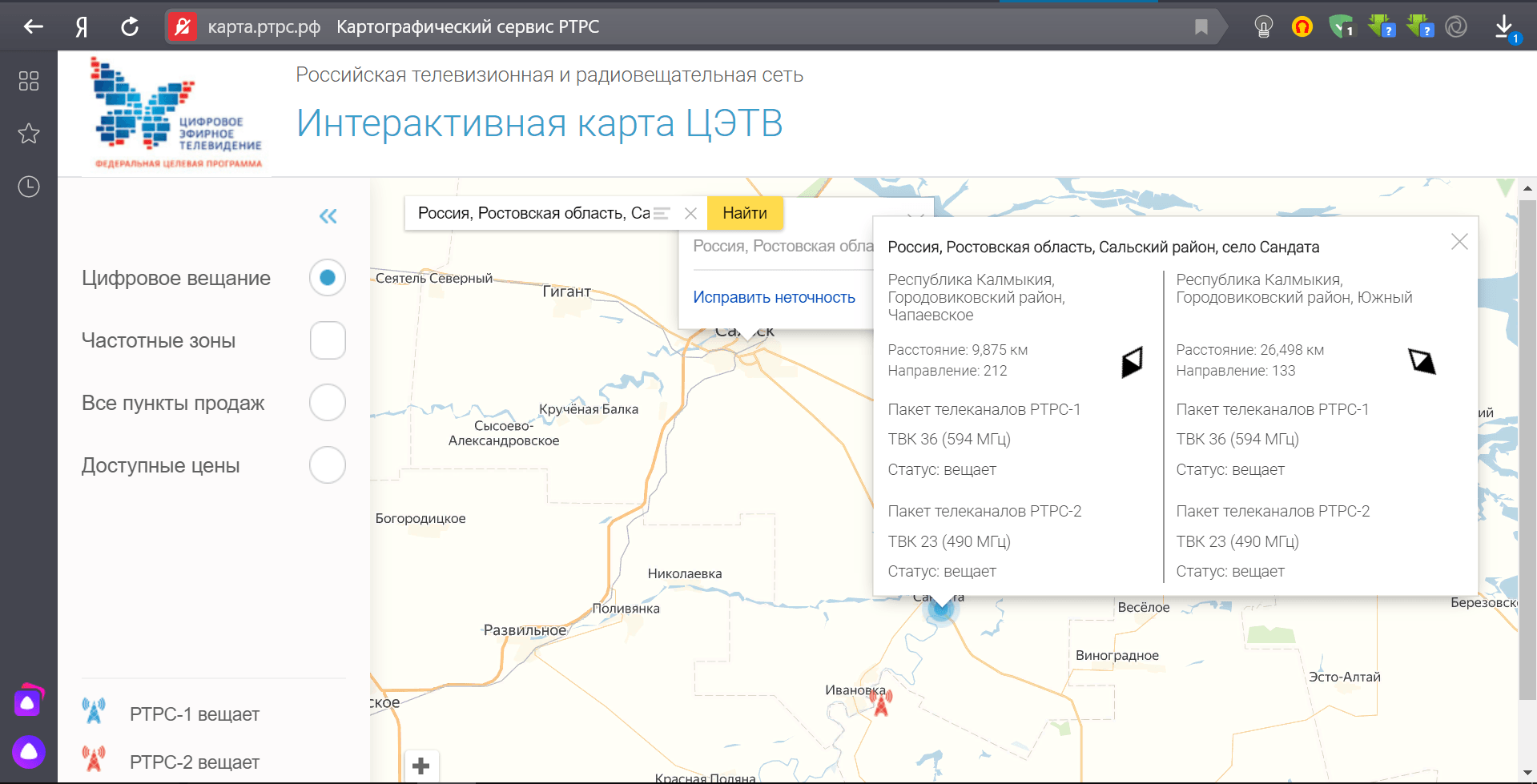This screenshot has height=784, width=1537.
Task: Launch the Alice assistant purple circle icon
Action: [29, 752]
